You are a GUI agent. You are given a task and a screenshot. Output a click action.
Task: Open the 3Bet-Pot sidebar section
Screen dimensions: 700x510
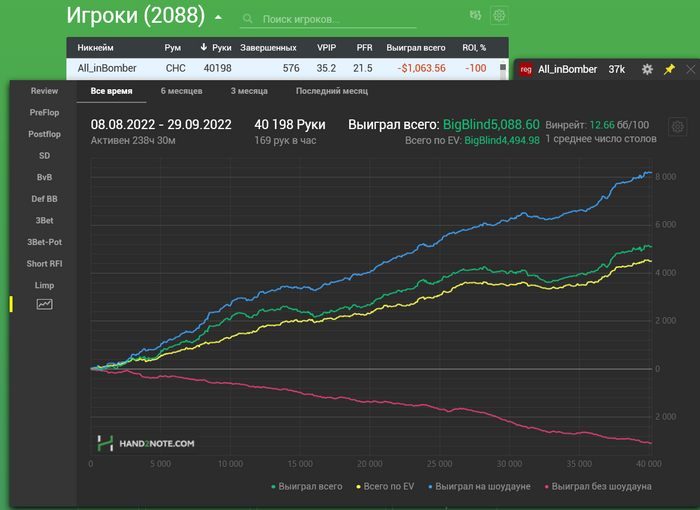tap(44, 242)
